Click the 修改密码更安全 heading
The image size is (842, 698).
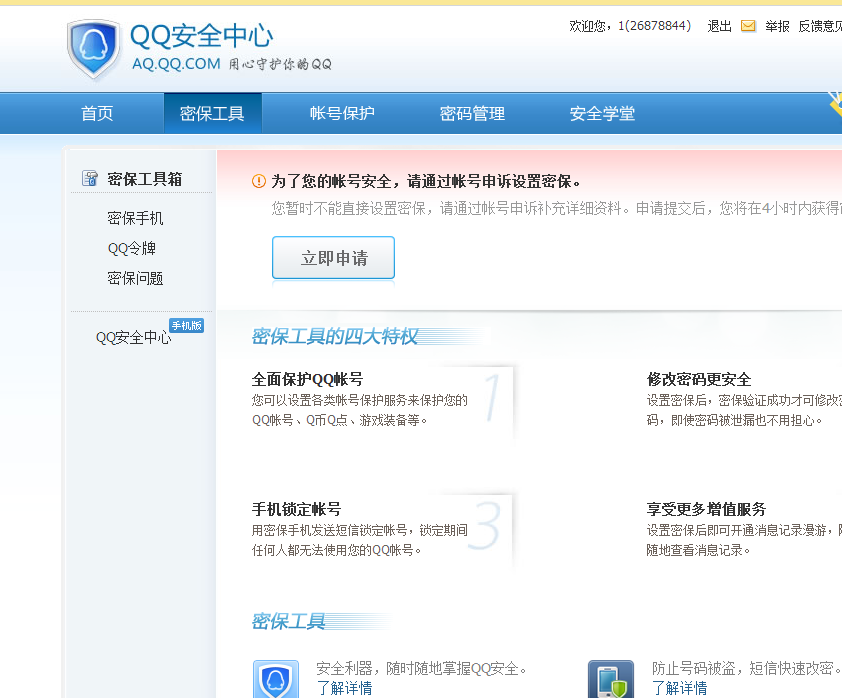point(699,379)
